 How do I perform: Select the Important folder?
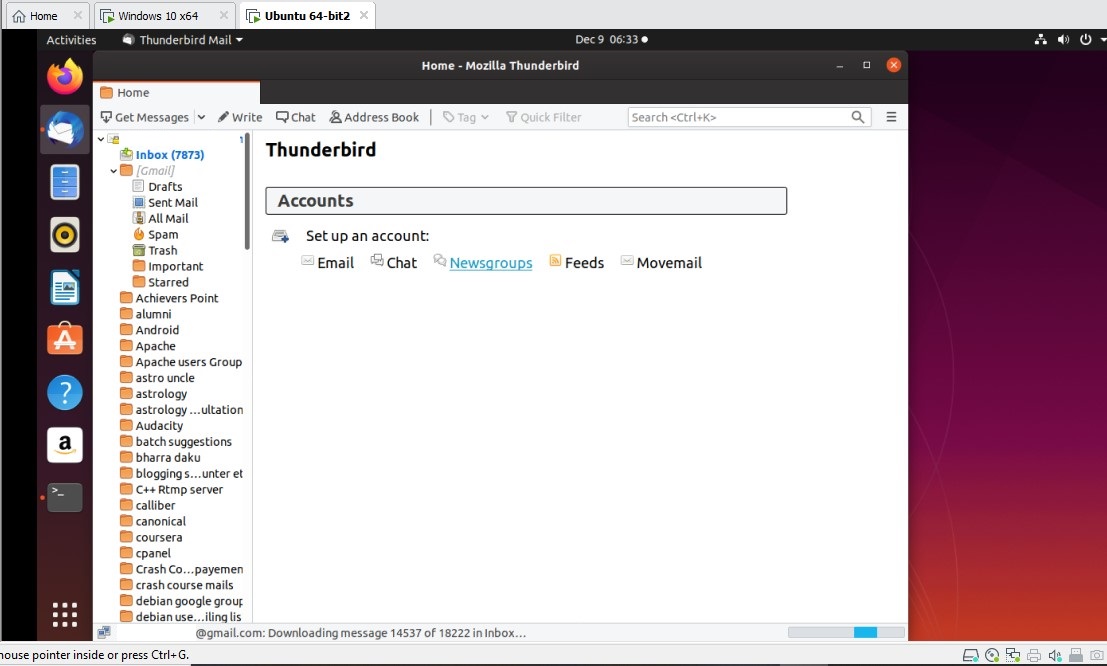point(175,266)
